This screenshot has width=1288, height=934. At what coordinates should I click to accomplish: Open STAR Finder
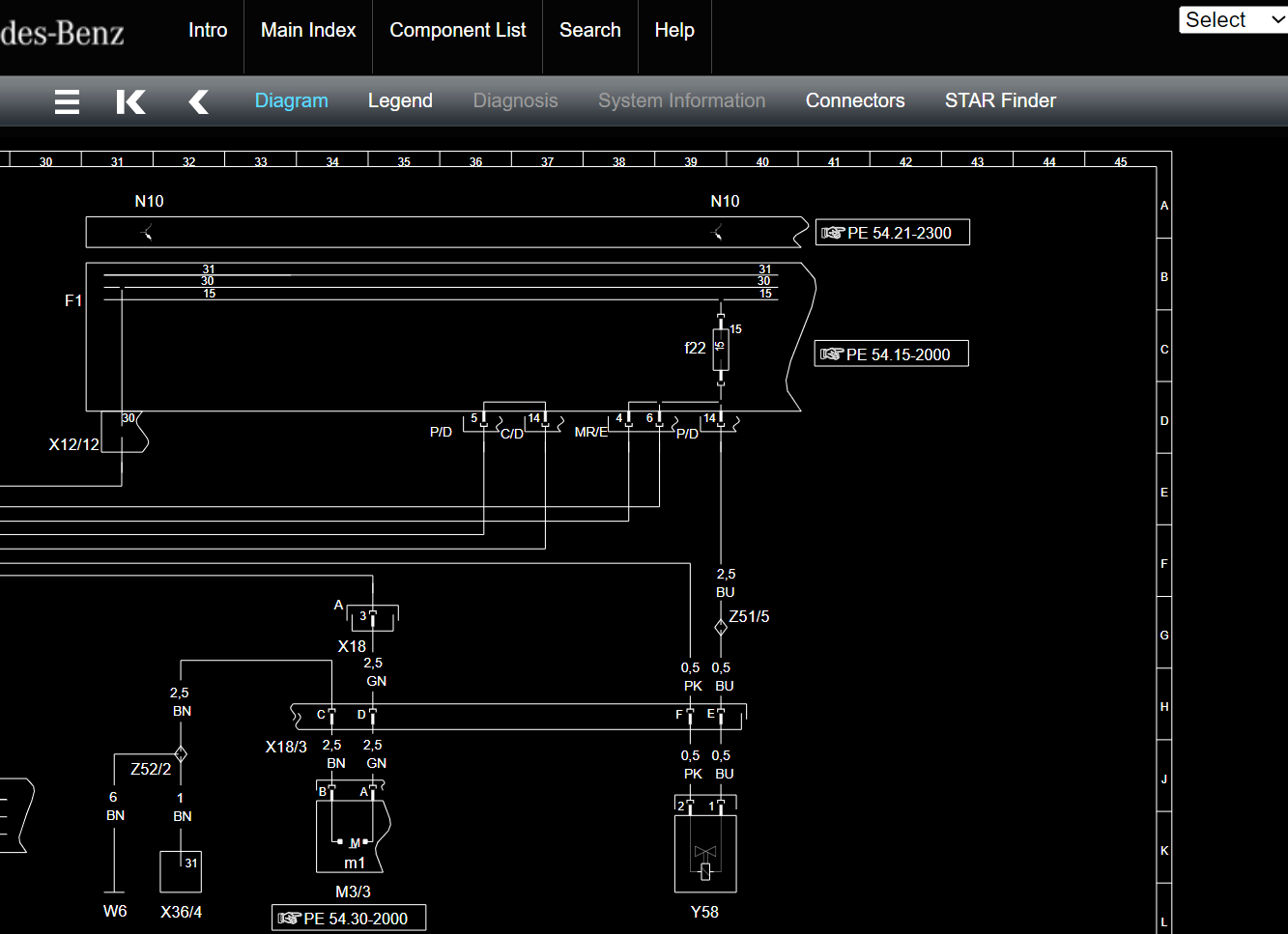pos(1000,100)
